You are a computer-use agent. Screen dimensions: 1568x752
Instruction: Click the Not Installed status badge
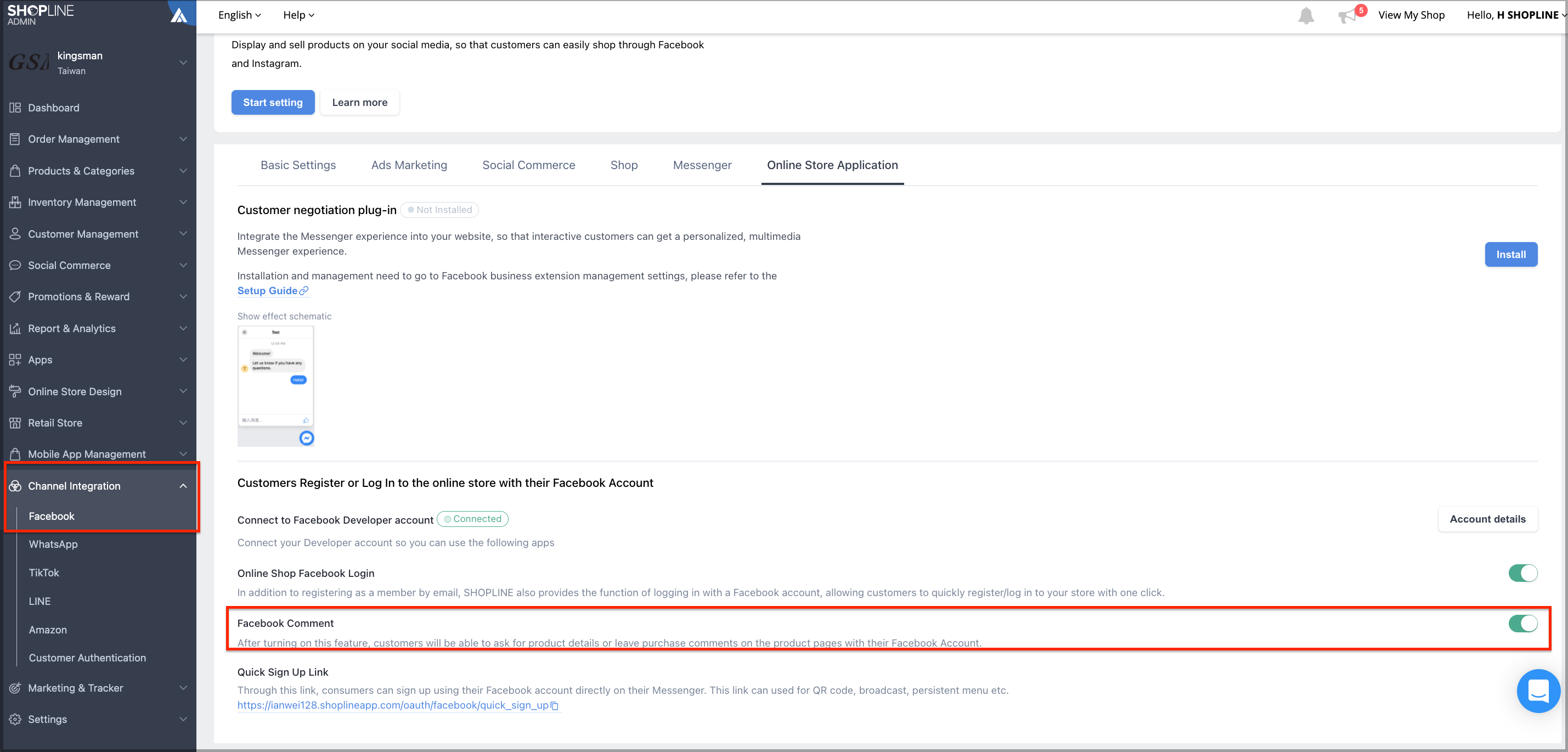coord(439,210)
